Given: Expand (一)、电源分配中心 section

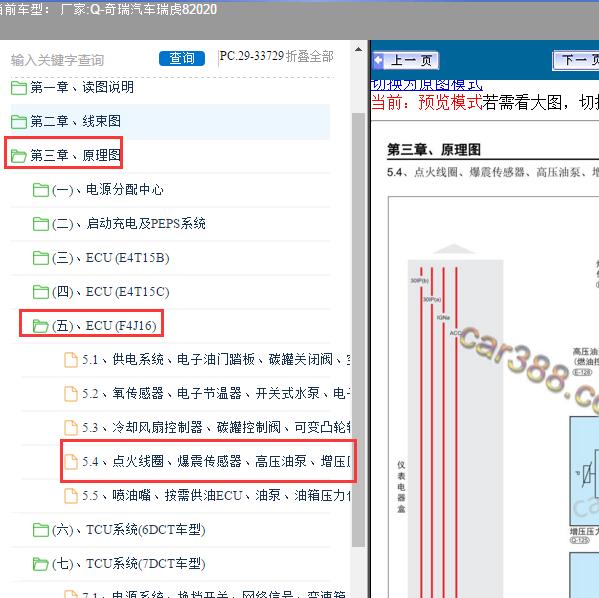Looking at the screenshot, I should coord(108,190).
